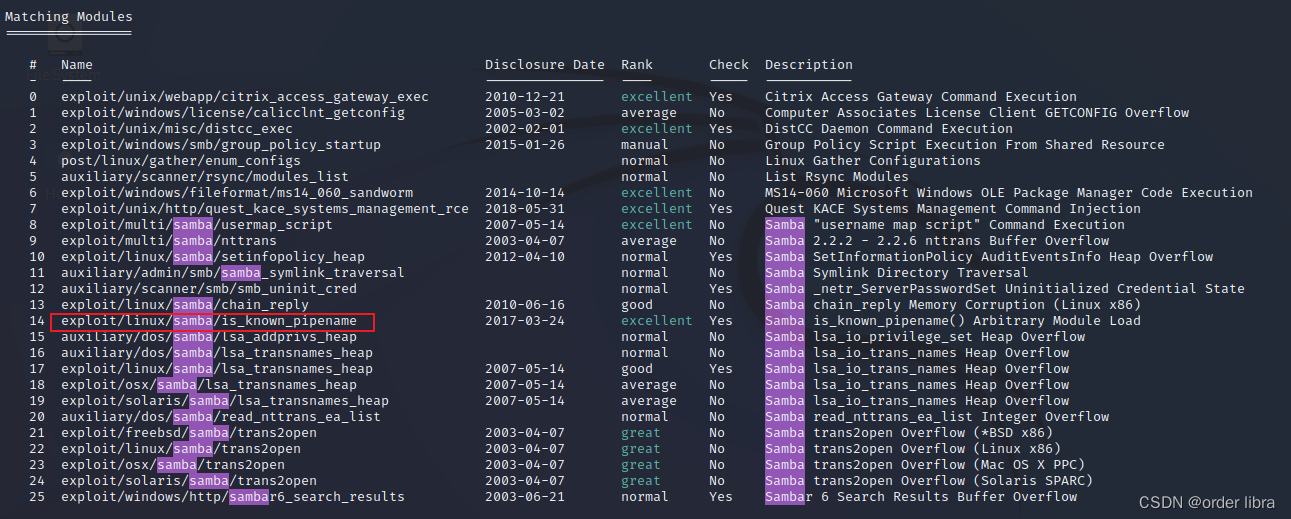Click description 'trans2open Overflow (Mac OS X PPC)'
The height and width of the screenshot is (519, 1291).
[x=949, y=465]
